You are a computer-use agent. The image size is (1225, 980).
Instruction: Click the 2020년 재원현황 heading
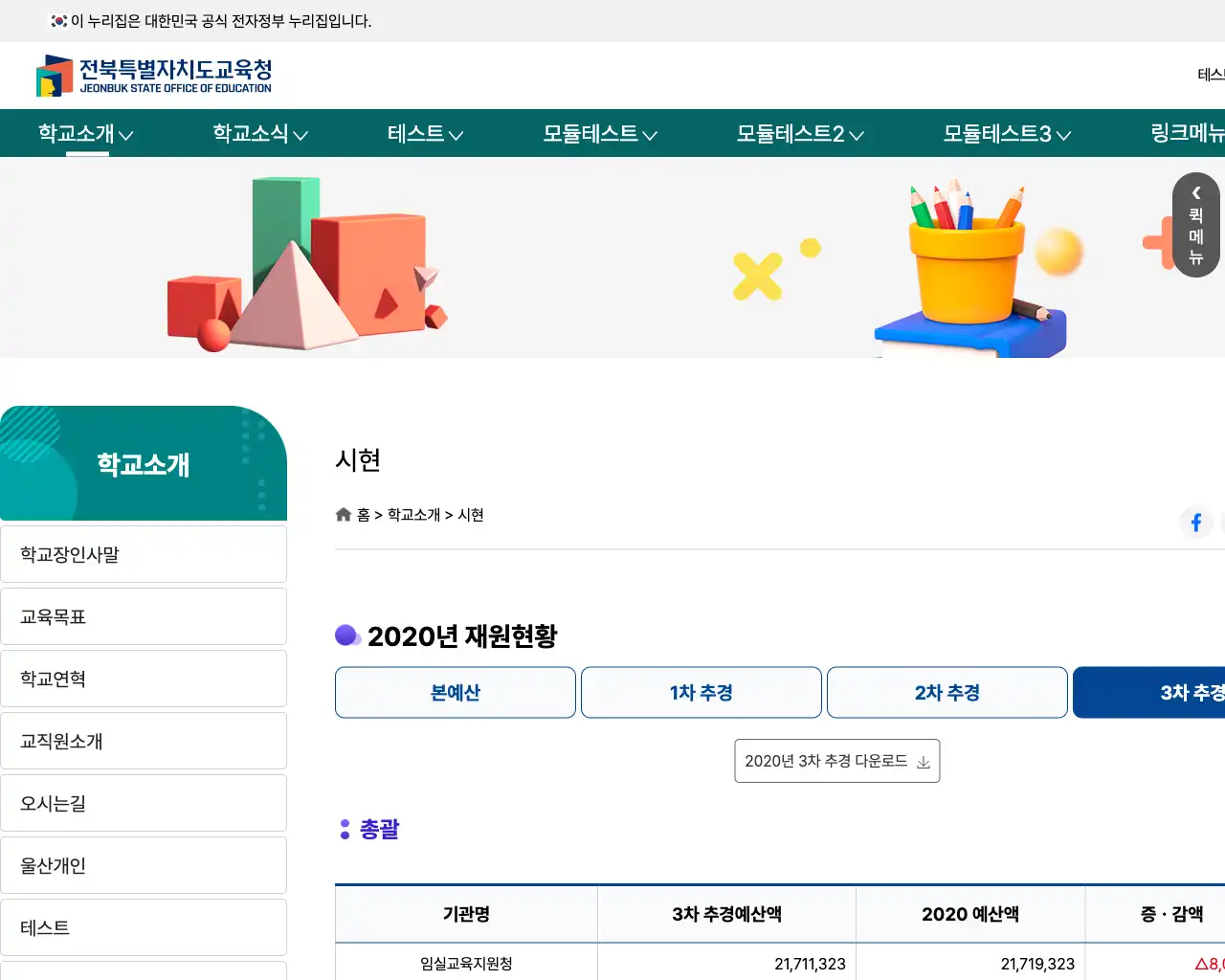(x=462, y=636)
